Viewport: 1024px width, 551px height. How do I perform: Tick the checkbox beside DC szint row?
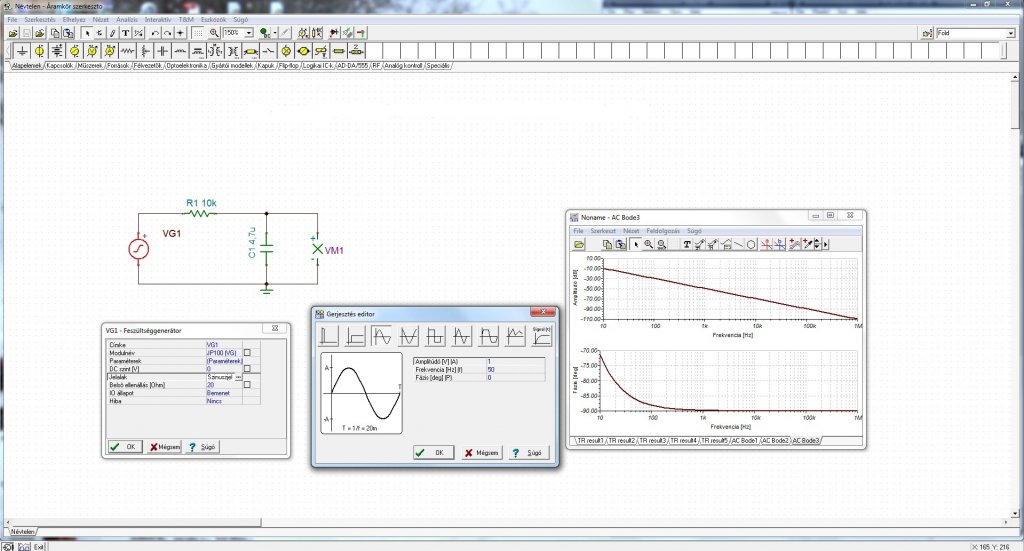pyautogui.click(x=247, y=368)
